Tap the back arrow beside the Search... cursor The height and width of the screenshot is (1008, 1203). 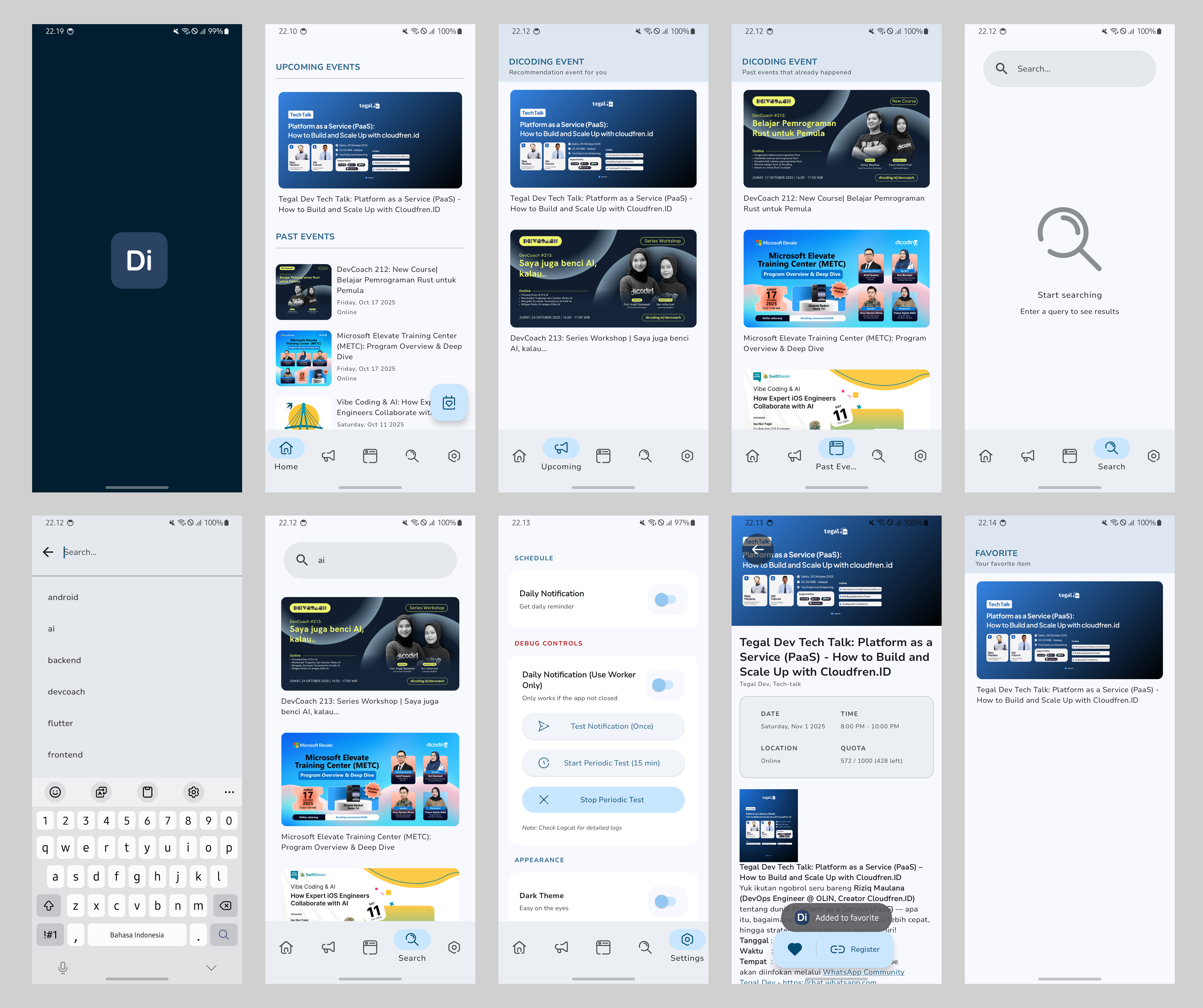click(48, 552)
